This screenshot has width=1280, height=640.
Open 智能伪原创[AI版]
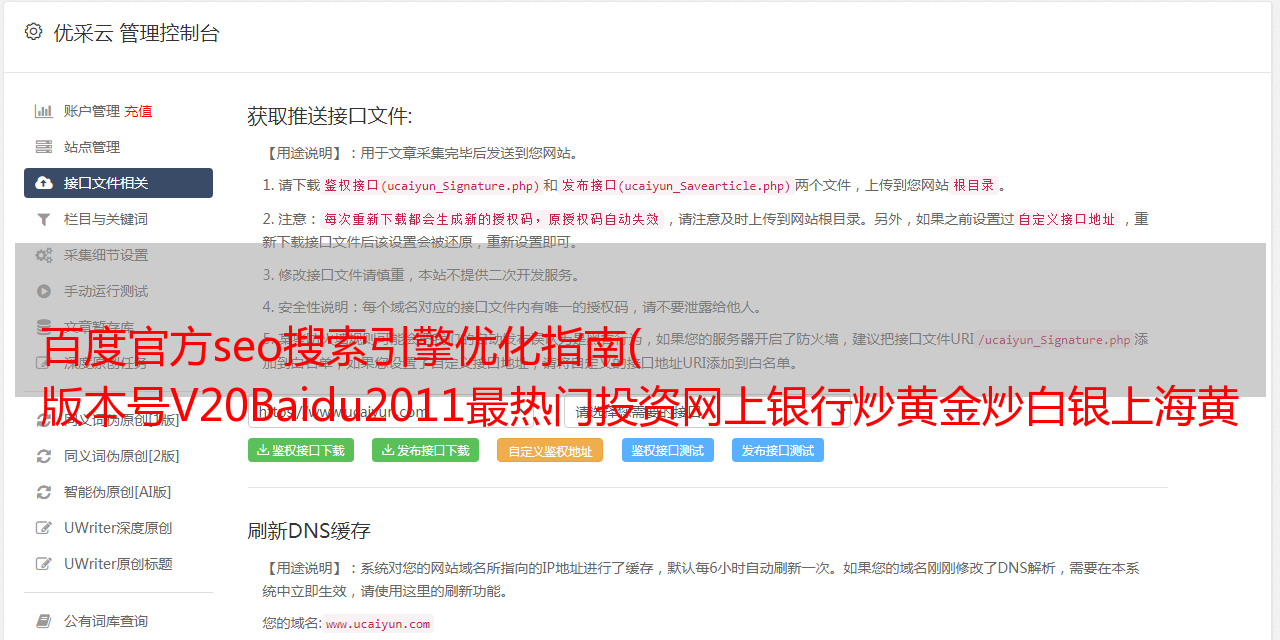point(118,492)
